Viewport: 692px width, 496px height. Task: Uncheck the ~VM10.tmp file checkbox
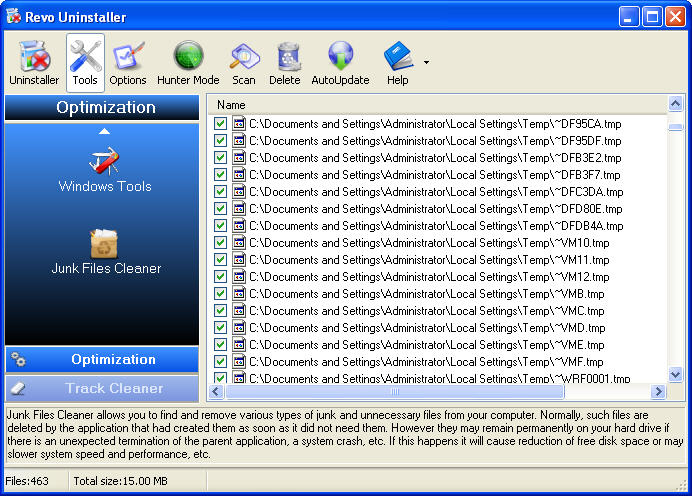click(x=221, y=243)
